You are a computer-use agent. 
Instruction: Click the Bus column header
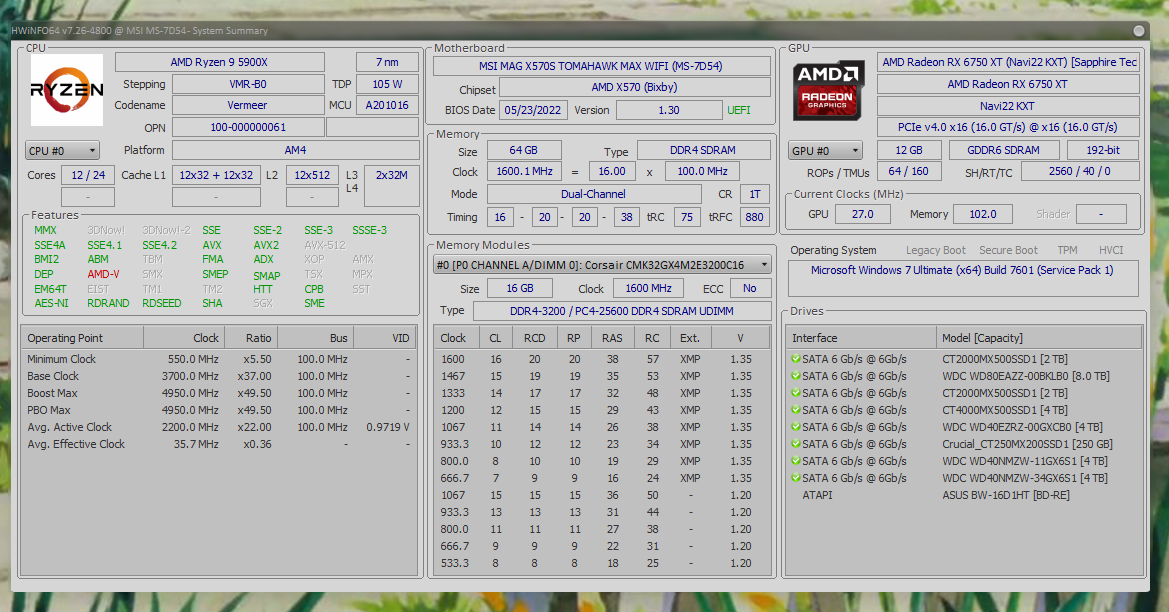pos(315,338)
